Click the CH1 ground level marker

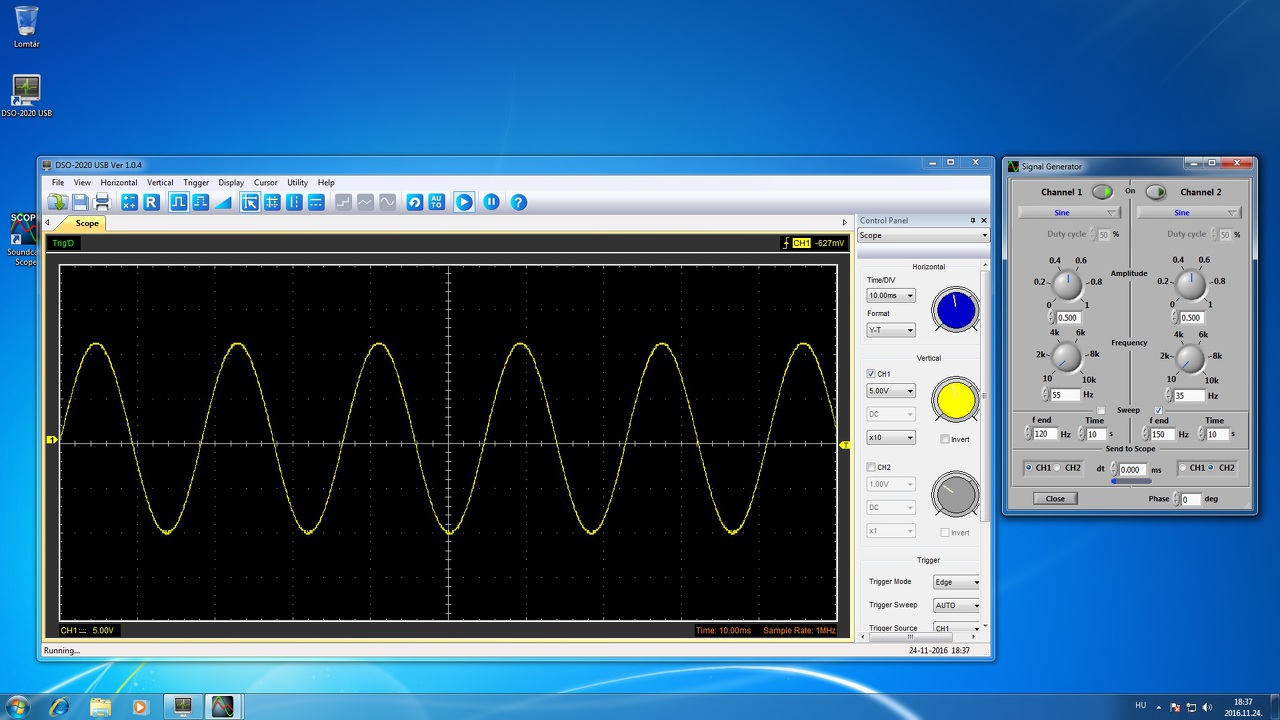click(53, 440)
